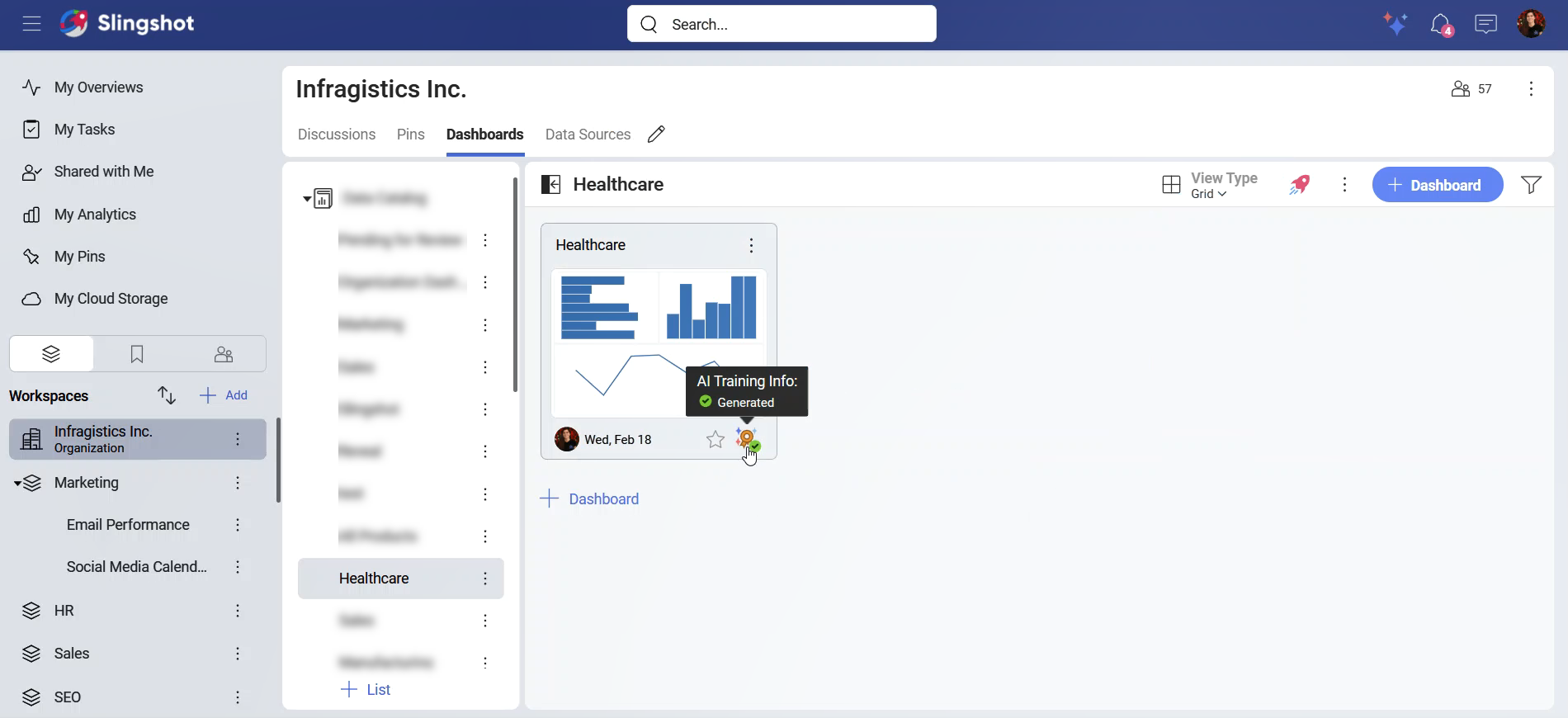Collapse the Marketing workspace
This screenshot has height=718, width=1568.
tap(17, 484)
